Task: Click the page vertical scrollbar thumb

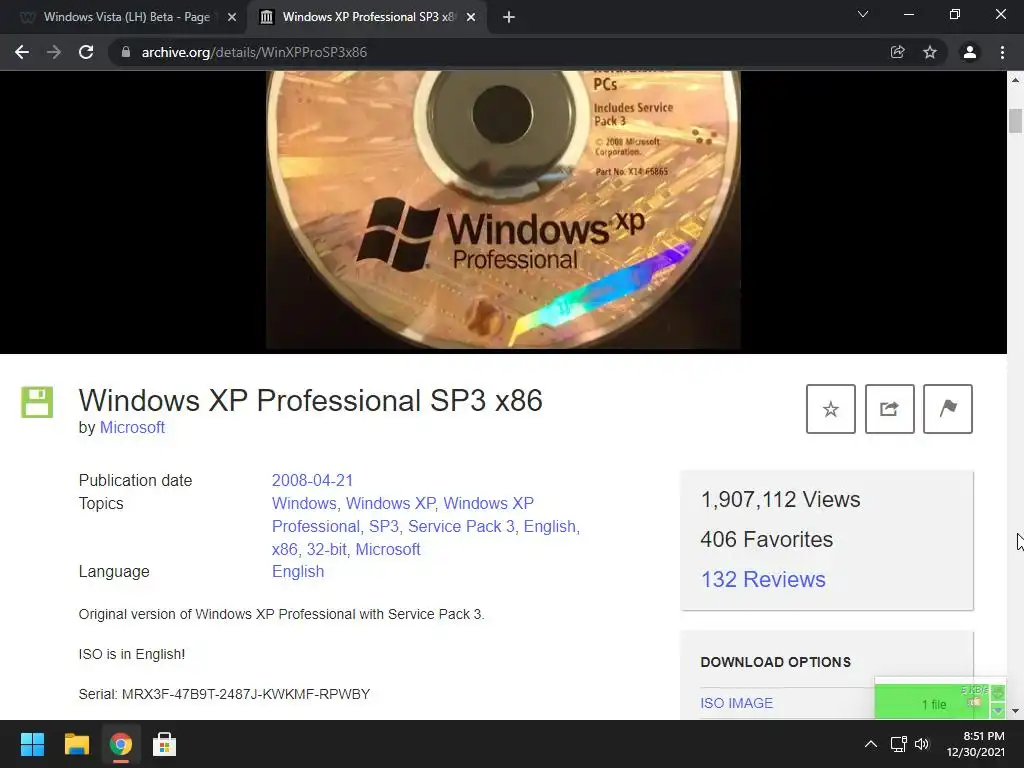Action: (x=1015, y=121)
